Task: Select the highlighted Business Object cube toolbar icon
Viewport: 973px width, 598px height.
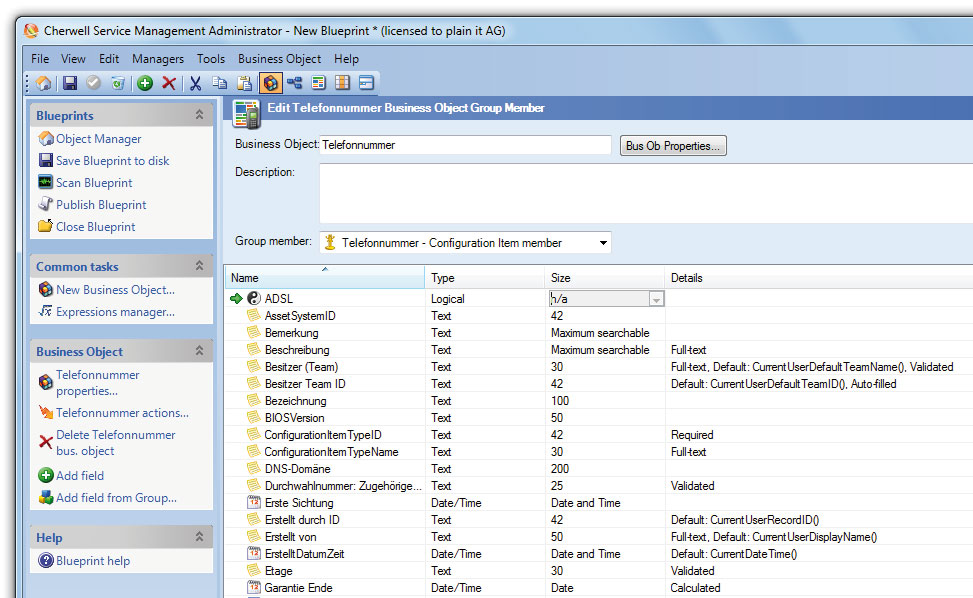Action: [271, 83]
